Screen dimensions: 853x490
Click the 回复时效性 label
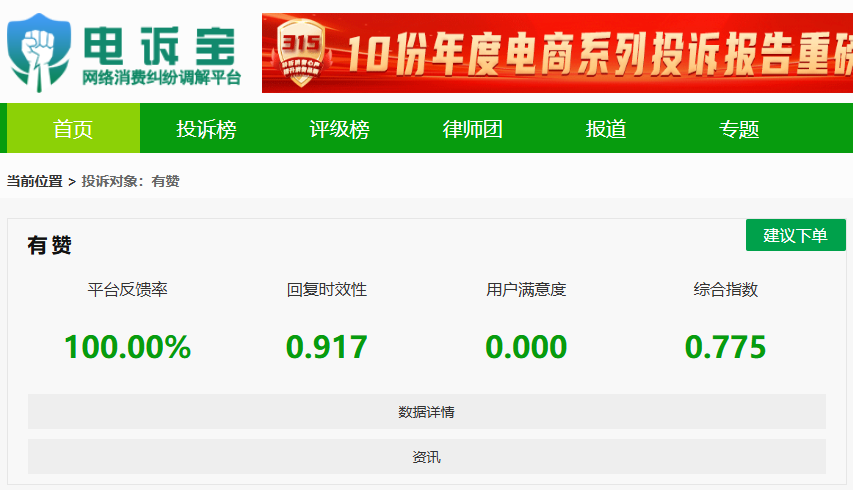pos(326,289)
